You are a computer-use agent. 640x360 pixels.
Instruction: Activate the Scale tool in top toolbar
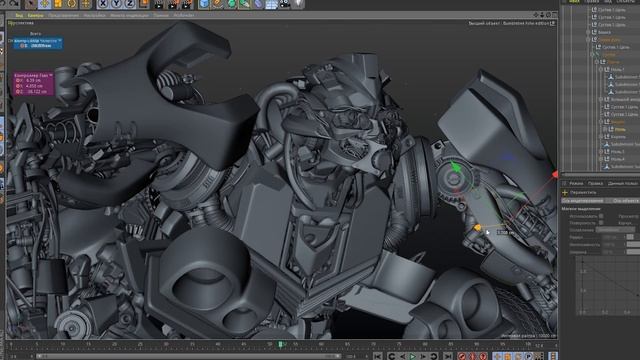pyautogui.click(x=58, y=4)
